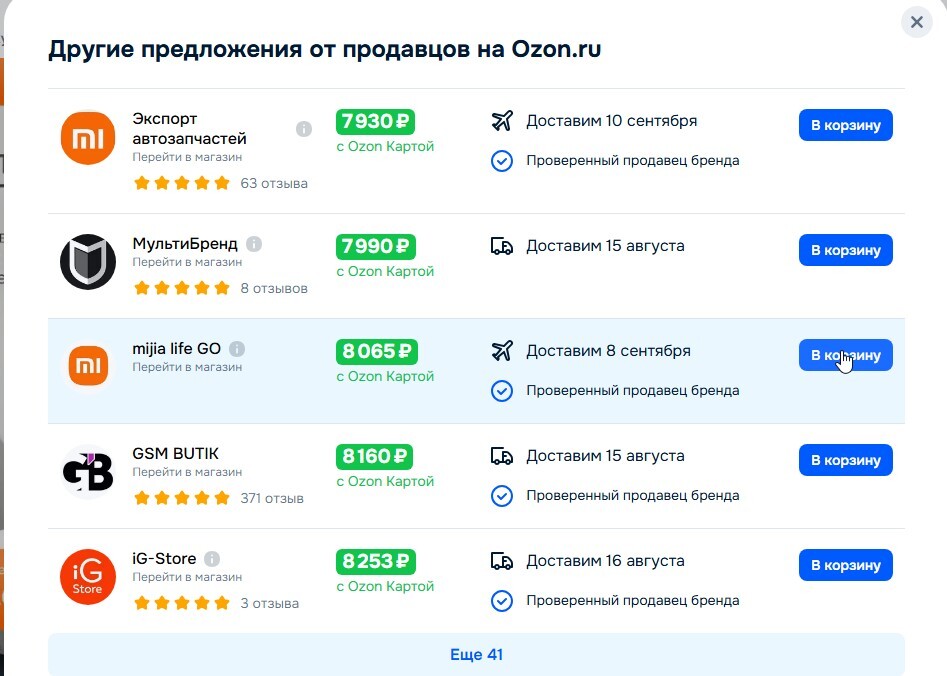This screenshot has height=676, width=947.
Task: Click the 8 253 ₽ price badge
Action: [x=375, y=561]
